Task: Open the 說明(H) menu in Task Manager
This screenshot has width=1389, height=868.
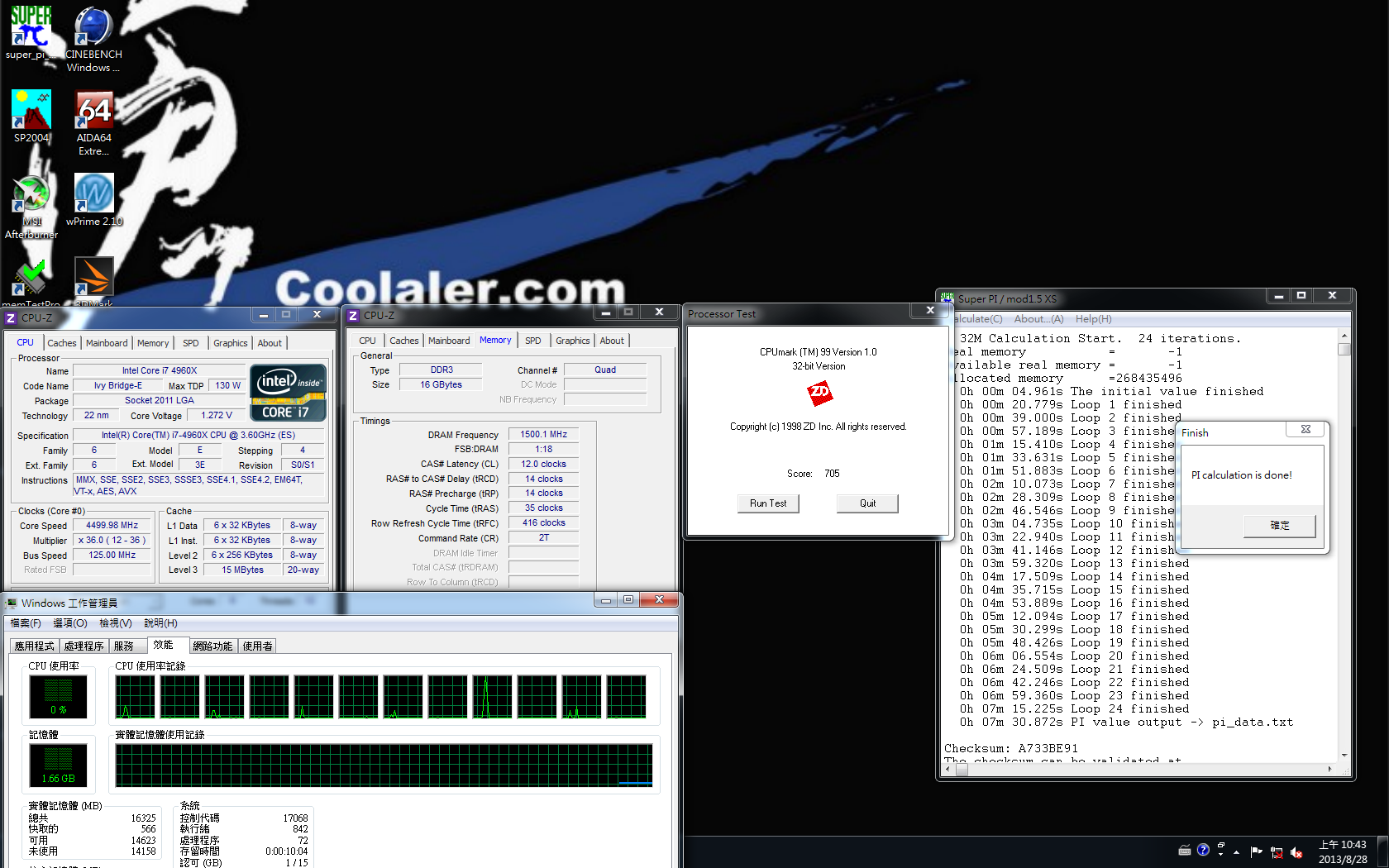Action: [160, 623]
